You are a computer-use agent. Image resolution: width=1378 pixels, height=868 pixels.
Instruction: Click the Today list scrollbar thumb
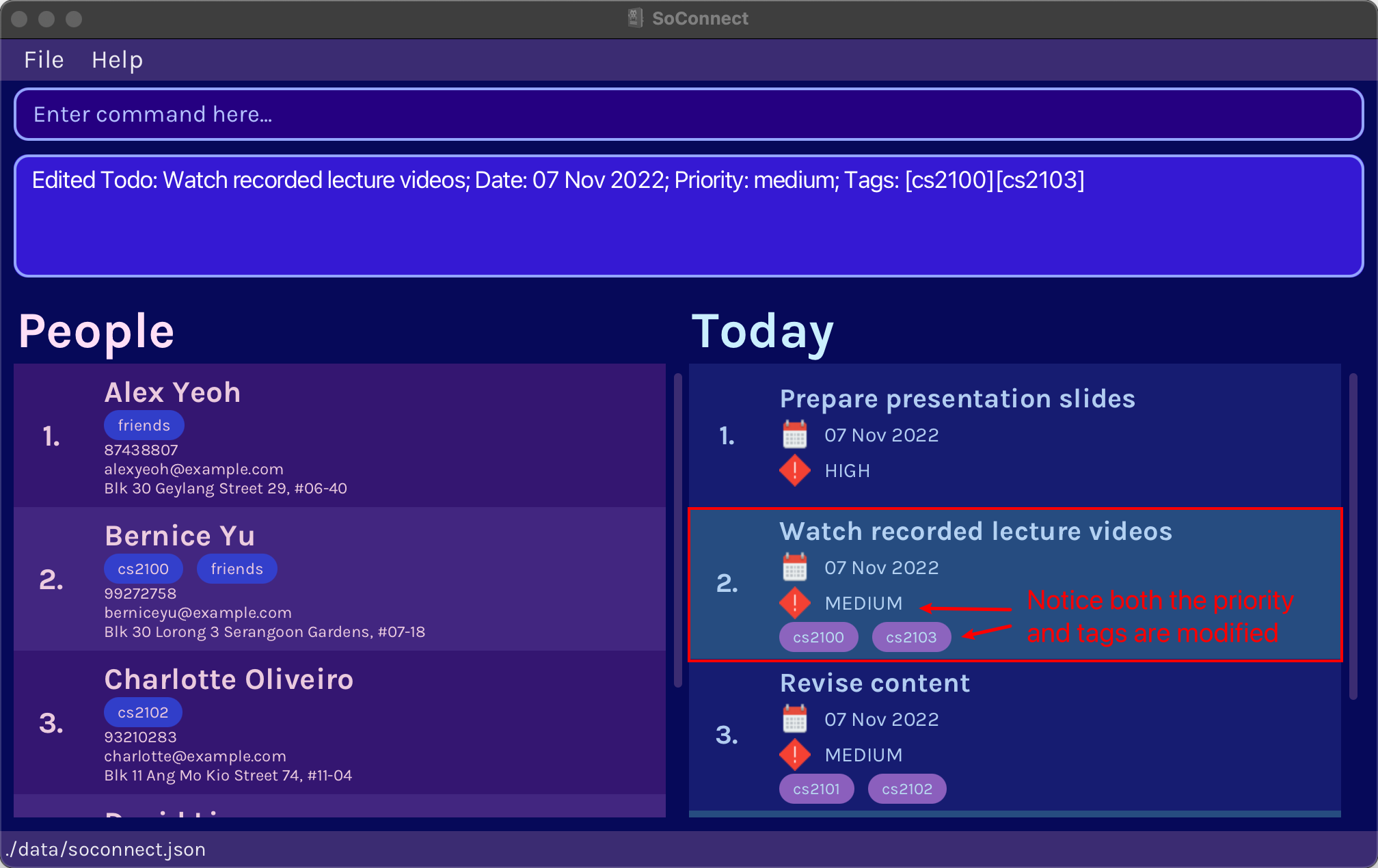(x=1353, y=536)
